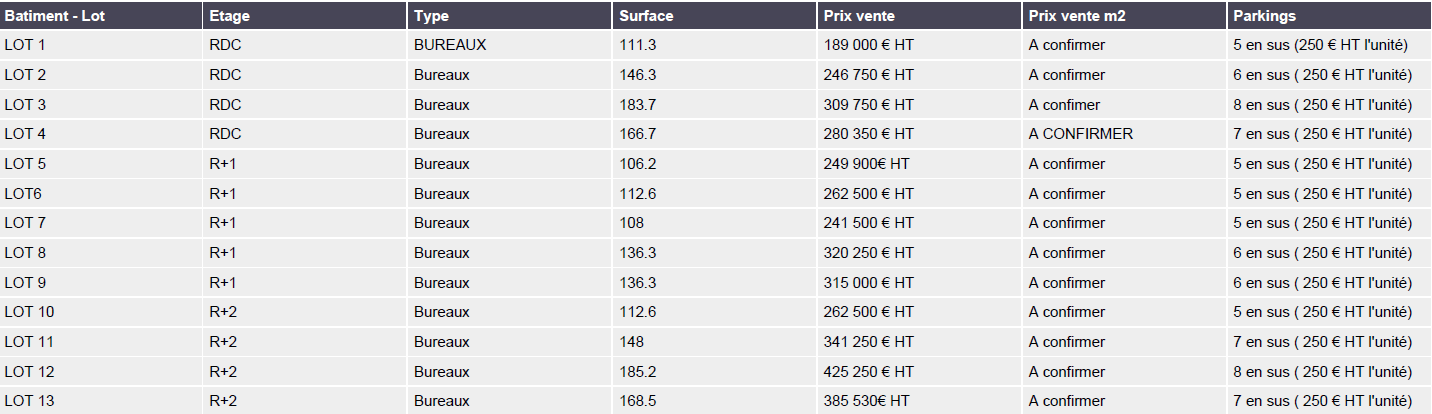Click the LOT6 row label
1432x414 pixels.
pos(23,193)
